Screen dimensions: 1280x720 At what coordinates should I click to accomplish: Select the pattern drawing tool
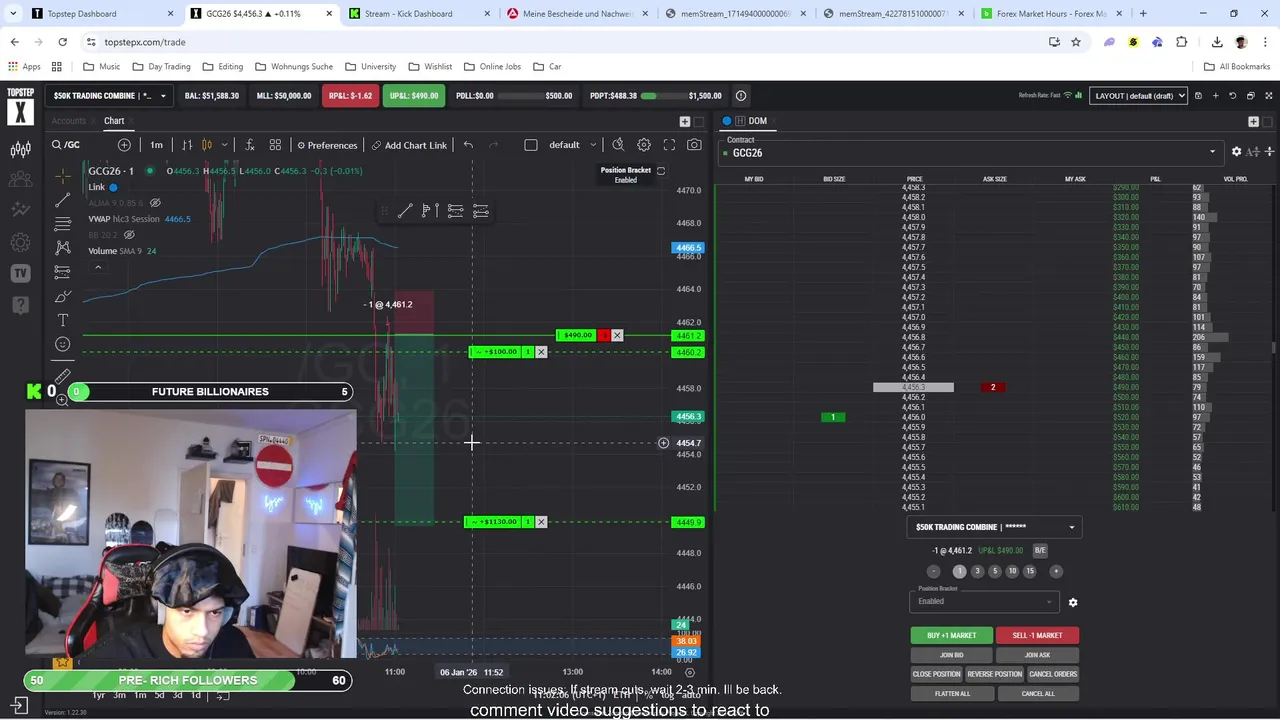(x=63, y=247)
